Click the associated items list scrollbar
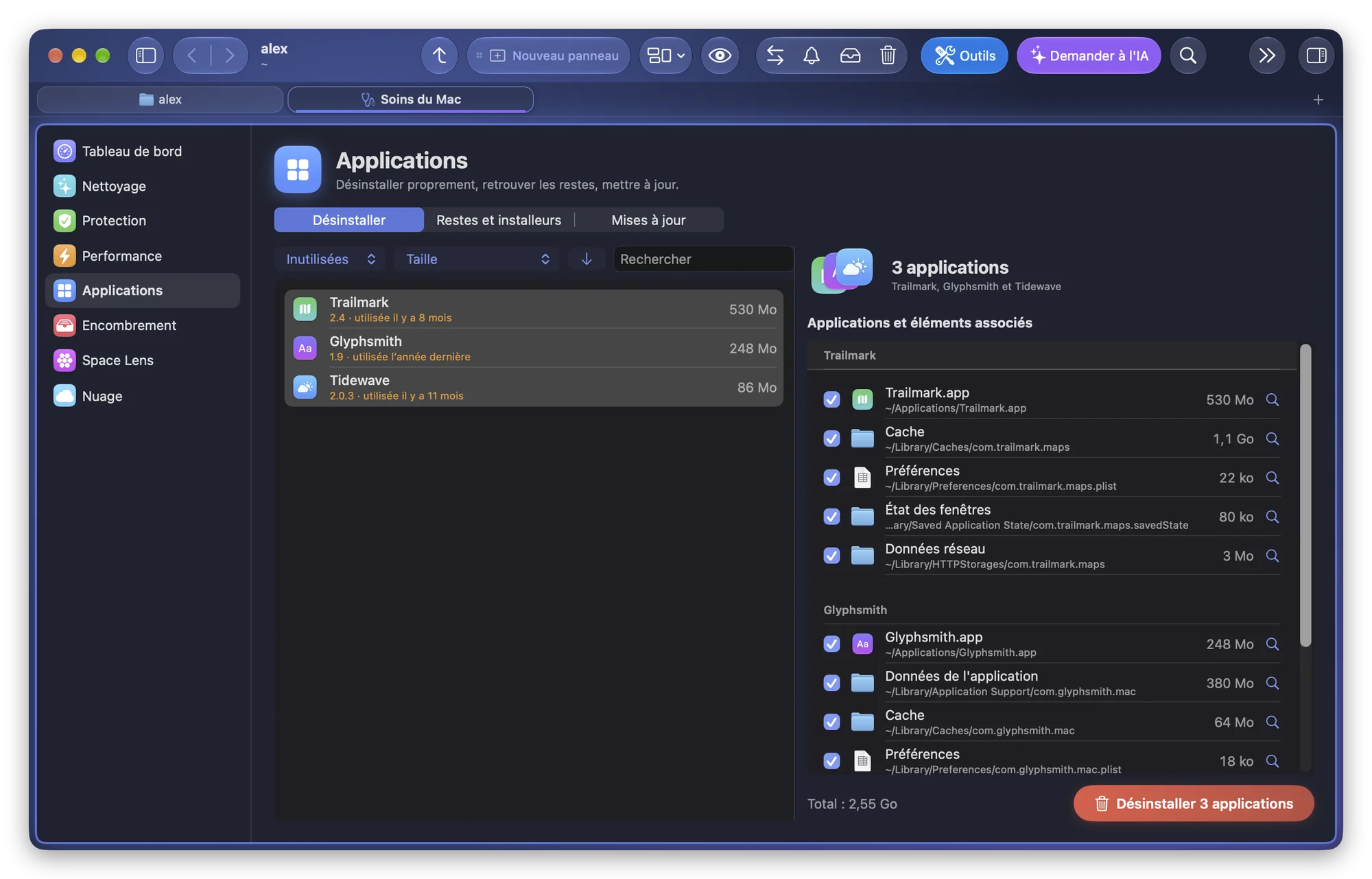Screen dimensions: 1372x879 tap(1305, 494)
